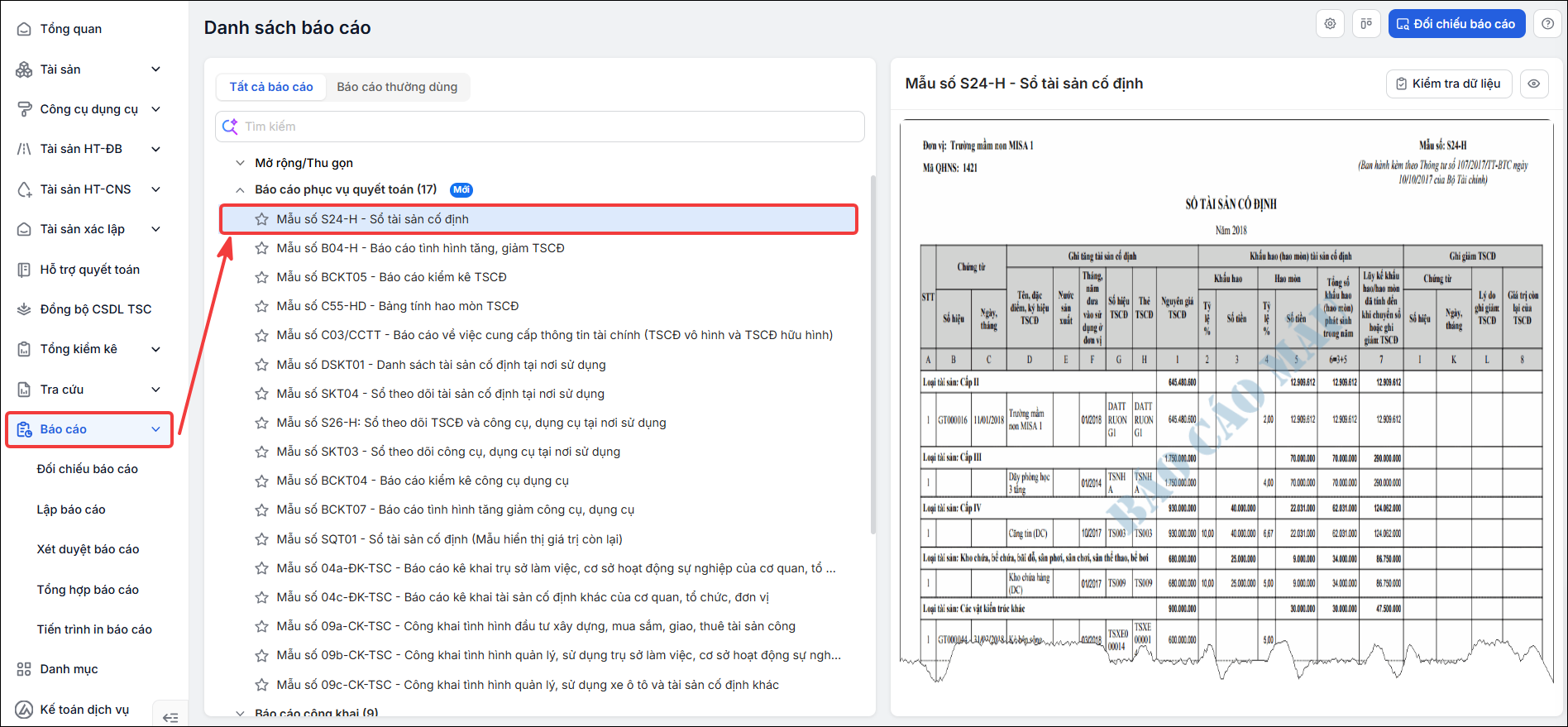Star report Mẫu số S24-H as favorite
The width and height of the screenshot is (1568, 727).
(261, 219)
